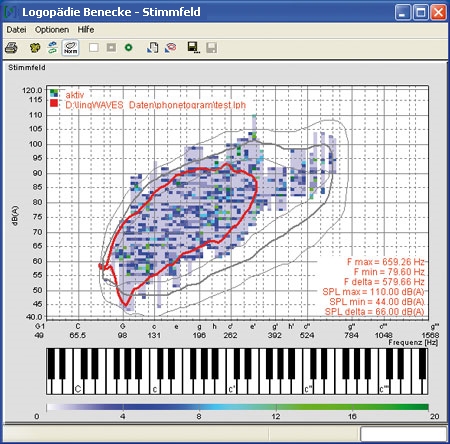This screenshot has width=450, height=444.
Task: Minimize the Stimmfeld window
Action: click(x=403, y=13)
